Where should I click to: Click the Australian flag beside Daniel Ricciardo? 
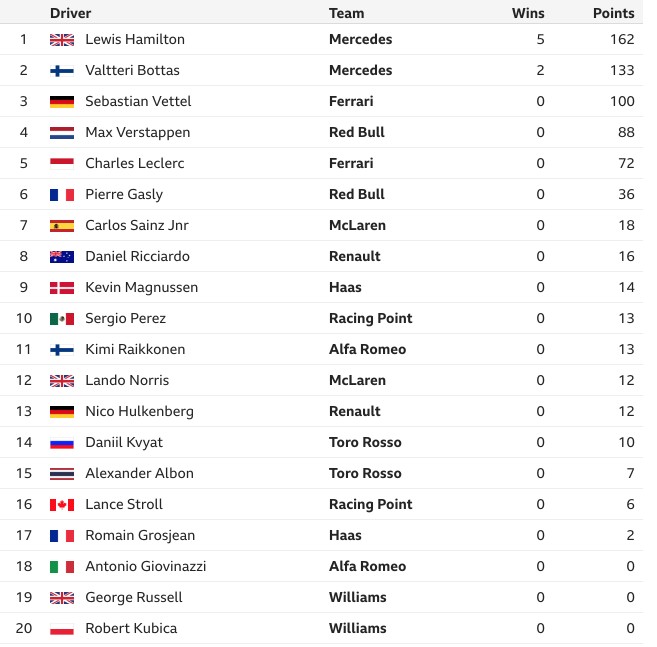tap(62, 257)
